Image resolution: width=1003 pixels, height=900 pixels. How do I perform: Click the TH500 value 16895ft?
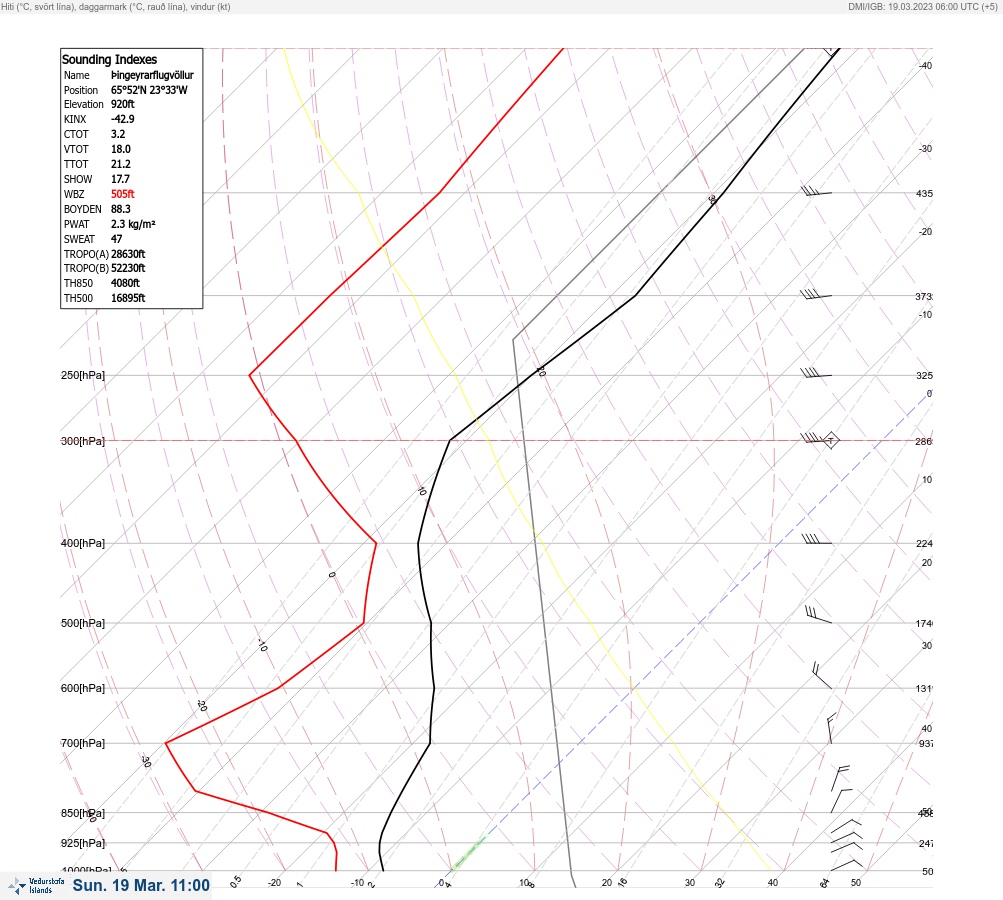(128, 298)
